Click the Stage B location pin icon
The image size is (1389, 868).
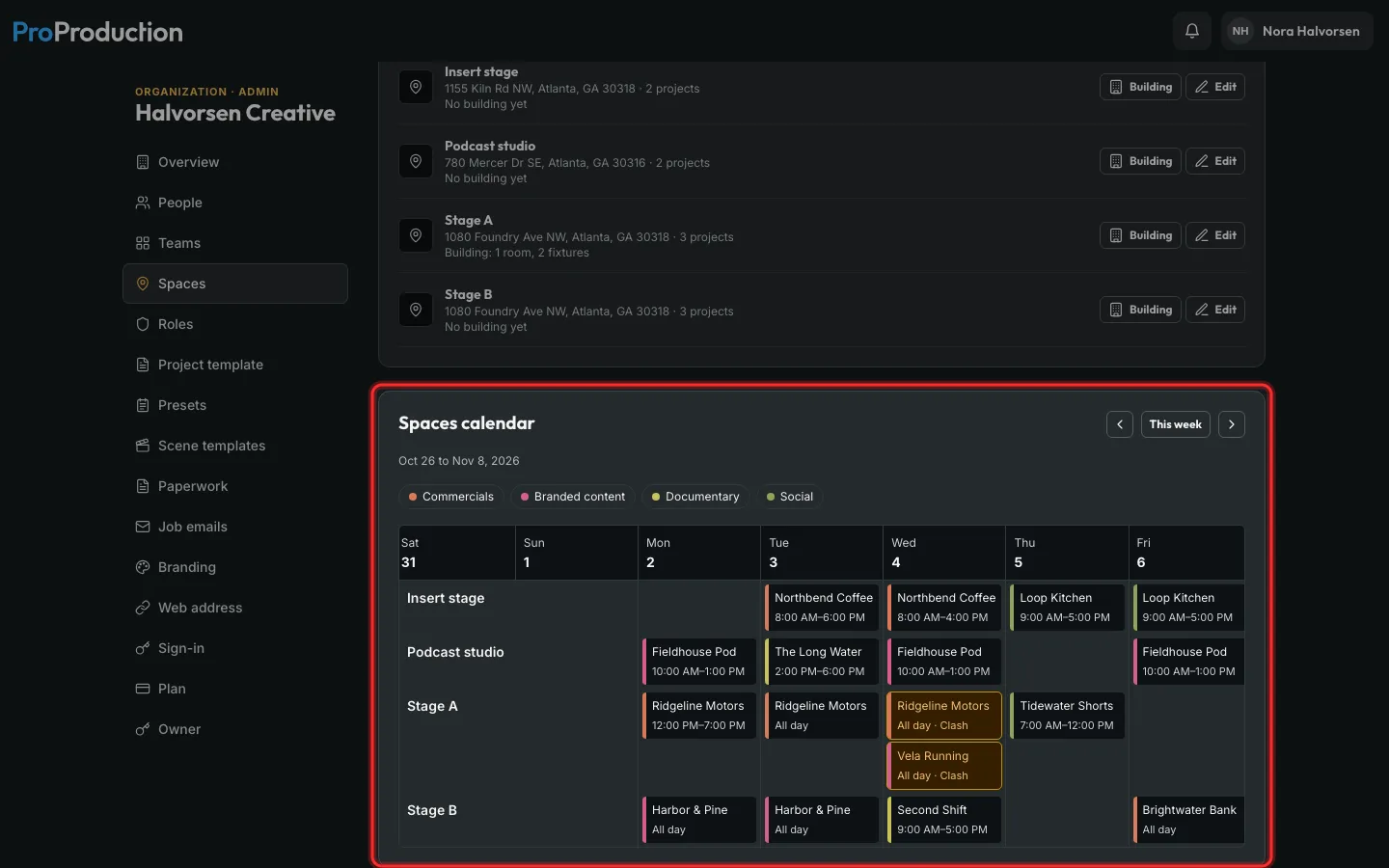click(x=416, y=310)
